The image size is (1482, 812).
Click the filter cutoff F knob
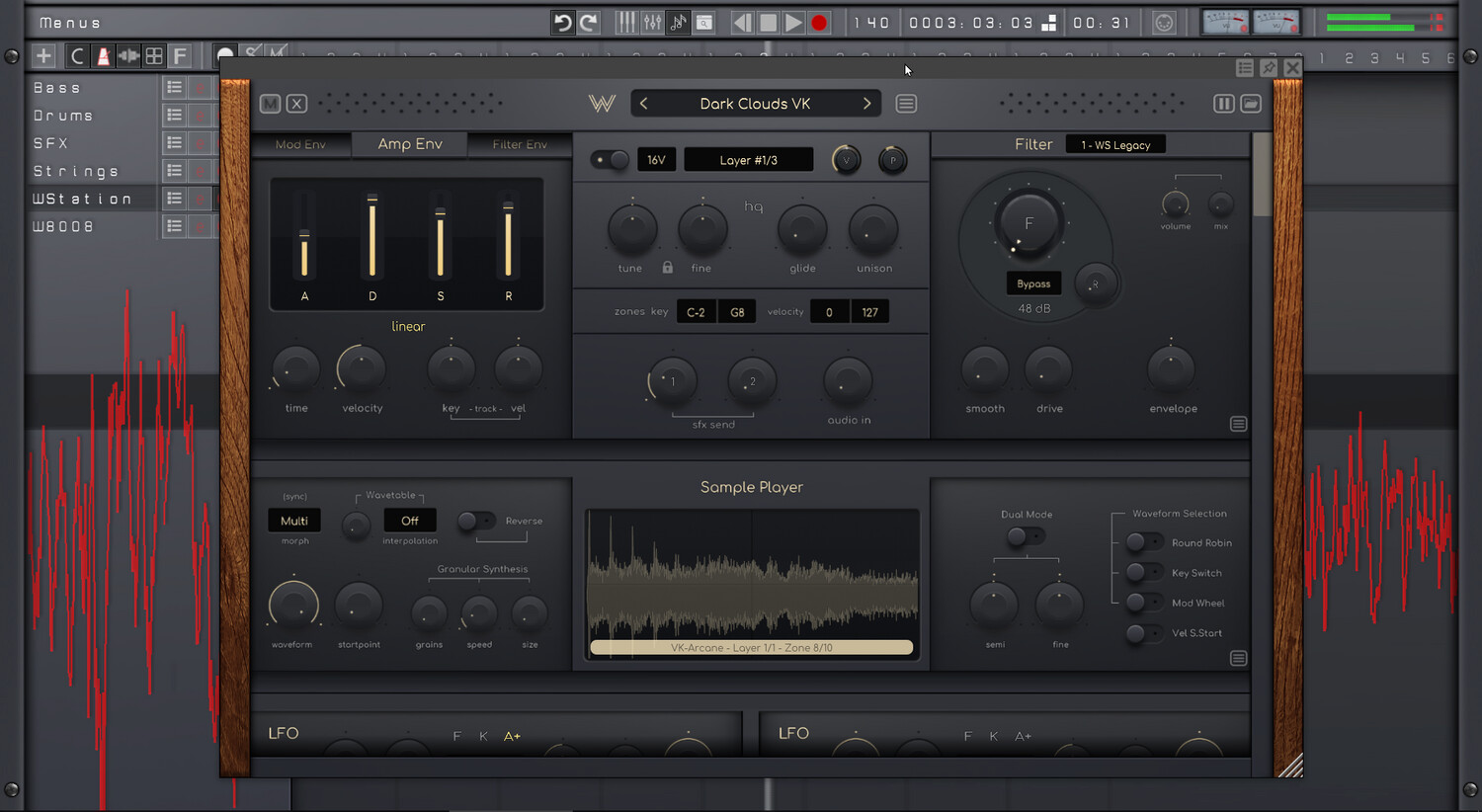[x=1028, y=224]
